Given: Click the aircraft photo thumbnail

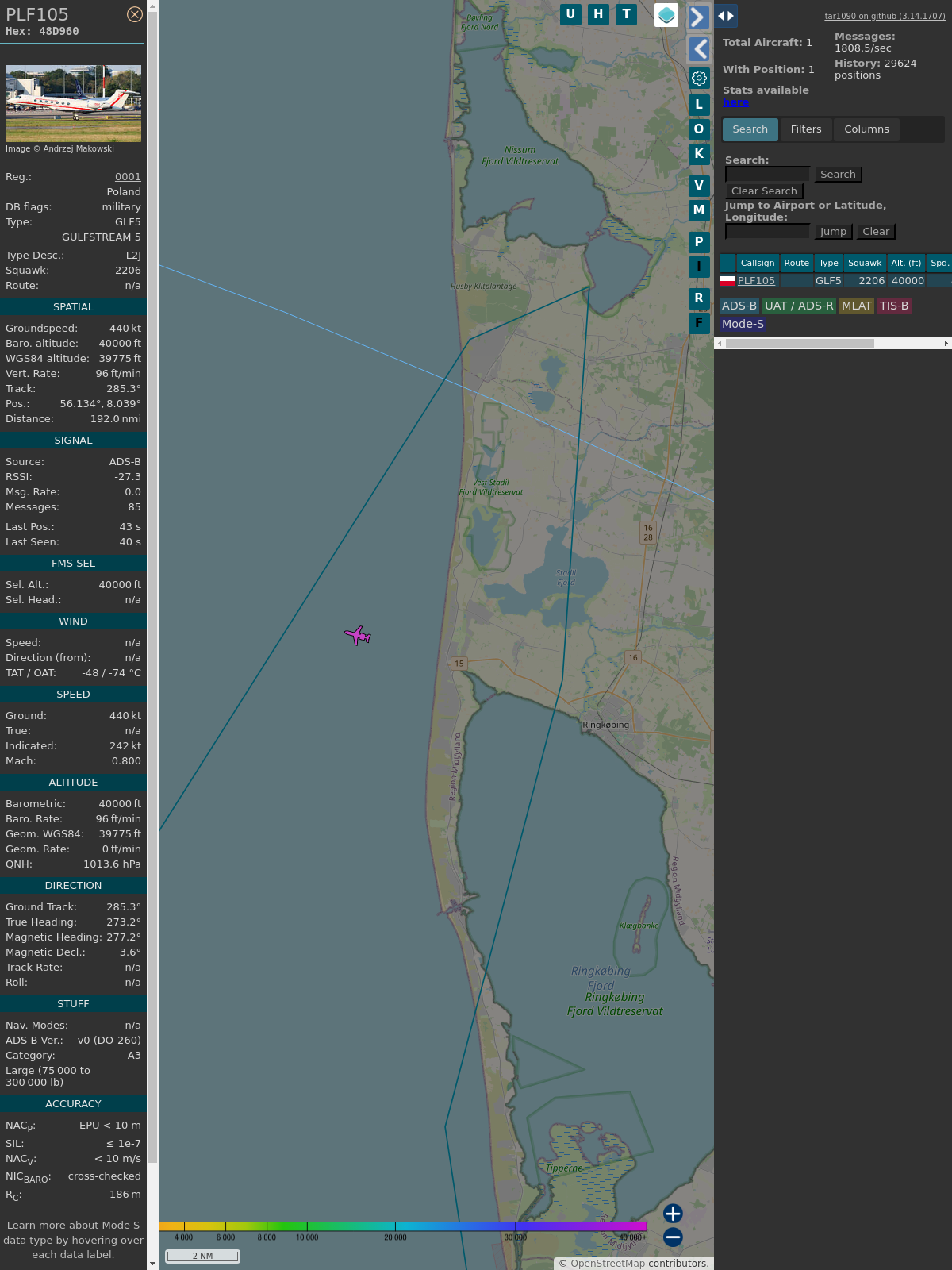Looking at the screenshot, I should [73, 104].
